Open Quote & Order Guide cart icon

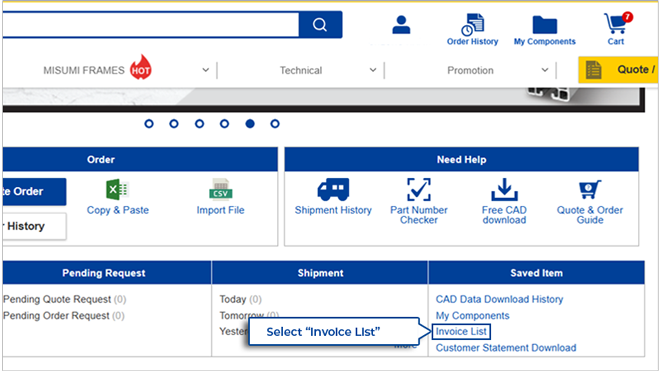590,190
